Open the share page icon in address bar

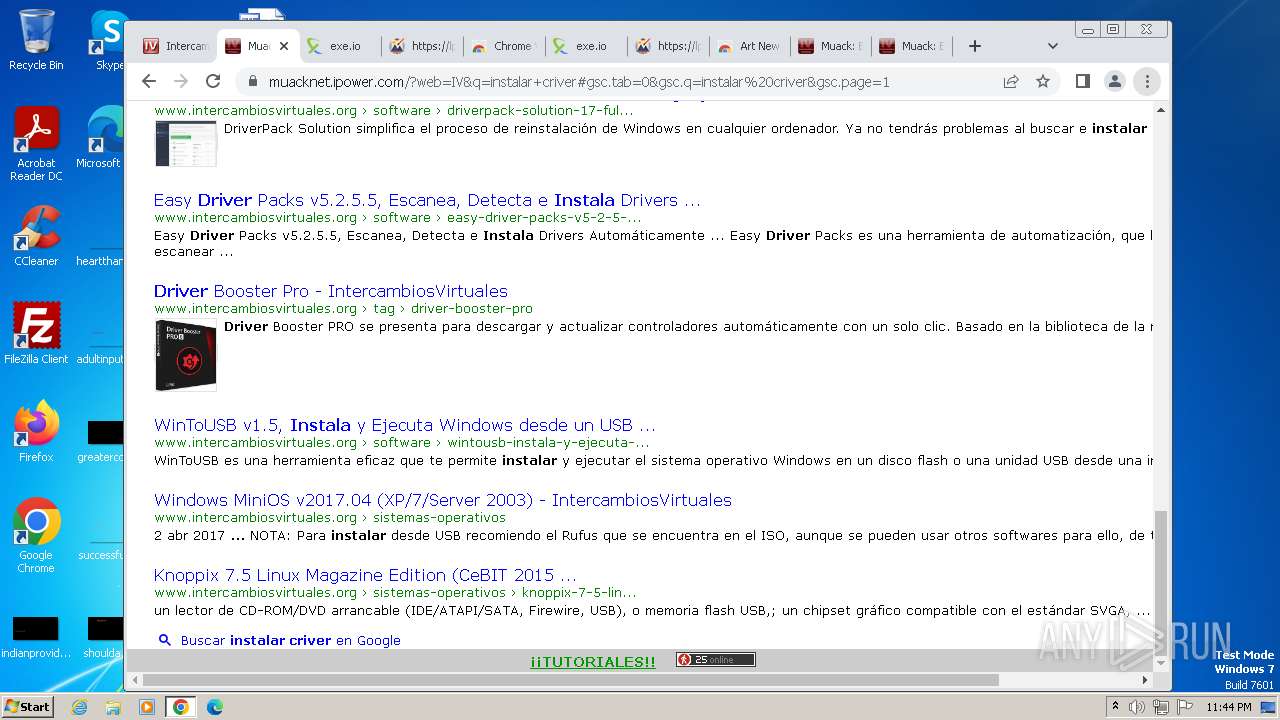click(1011, 81)
